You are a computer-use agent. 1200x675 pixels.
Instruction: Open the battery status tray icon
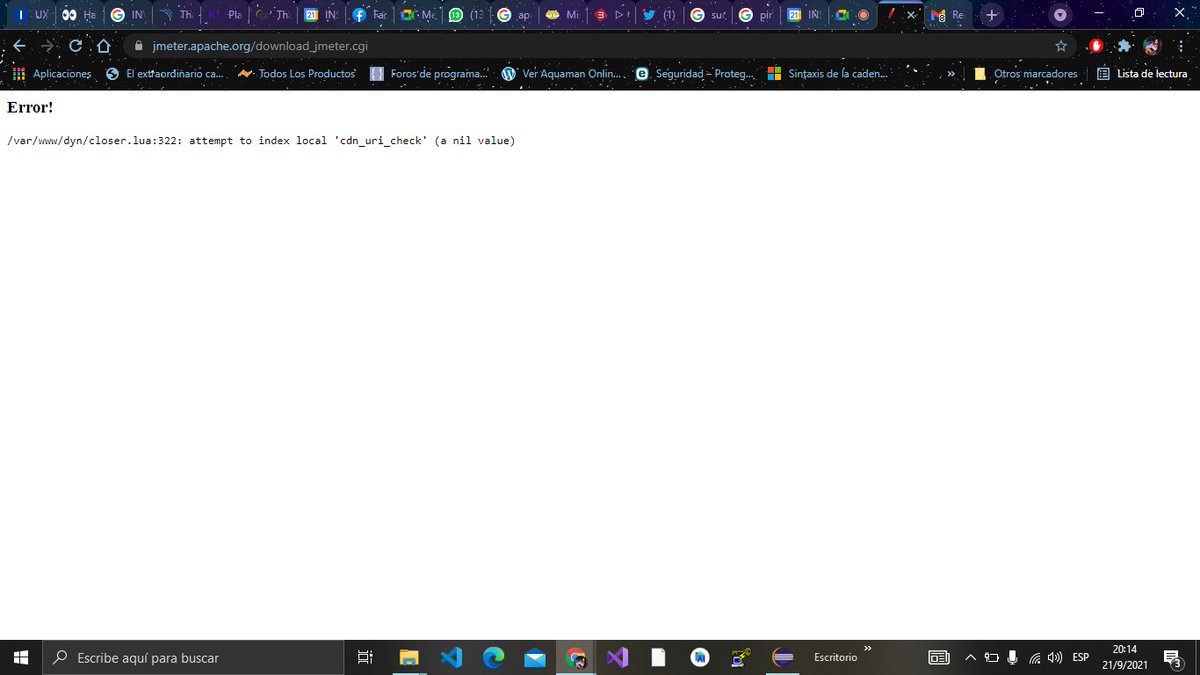click(x=992, y=657)
